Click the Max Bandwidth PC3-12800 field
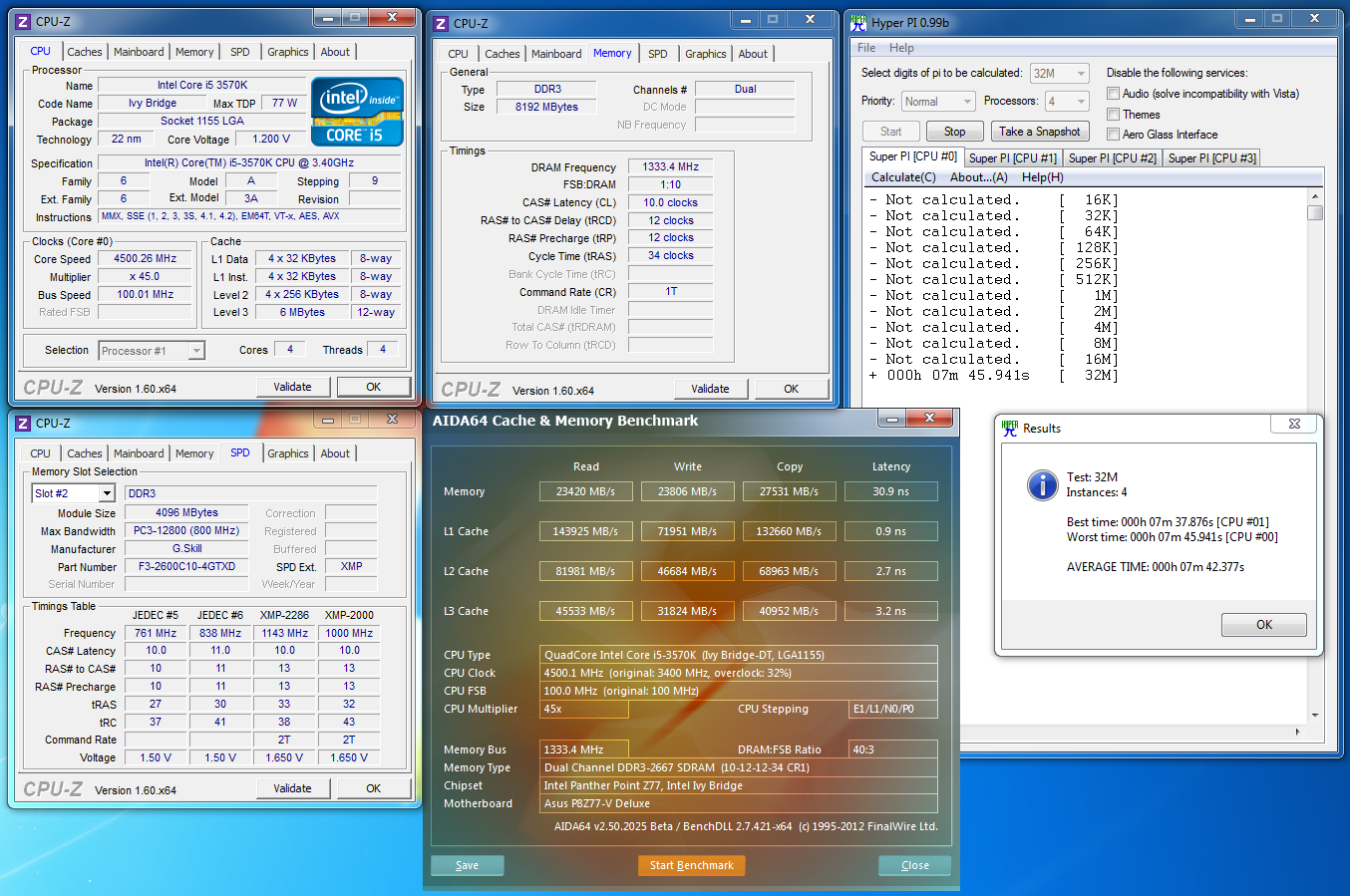Viewport: 1350px width, 896px height. (x=186, y=530)
